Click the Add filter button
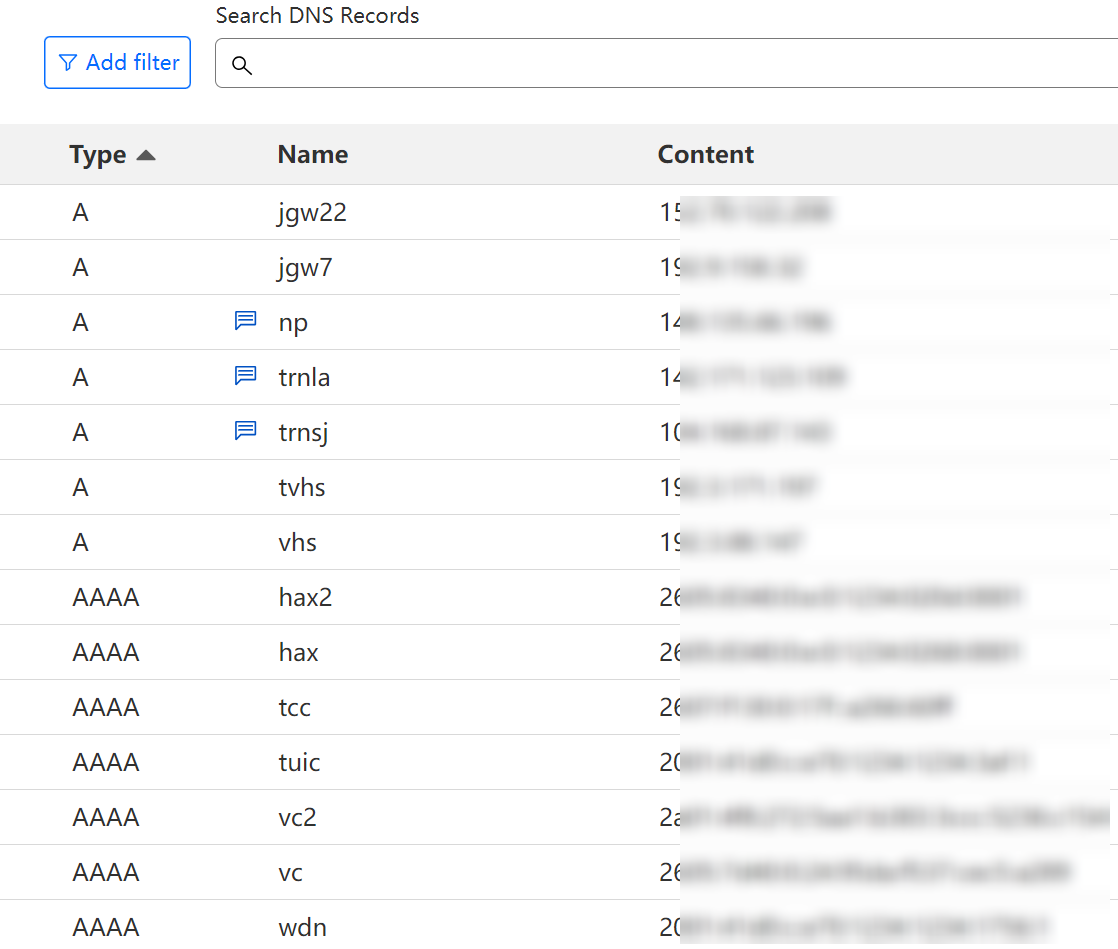Screen dimensions: 1118x949 click(117, 63)
